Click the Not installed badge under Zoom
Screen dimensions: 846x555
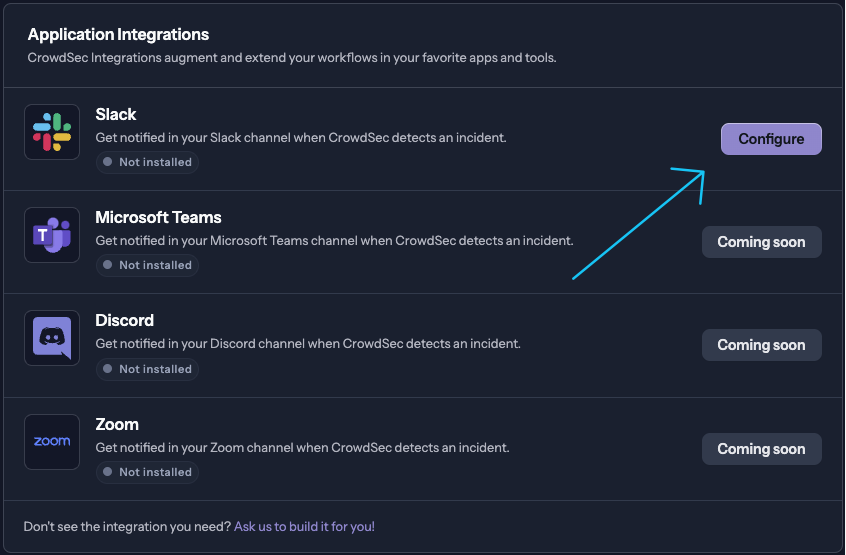click(x=147, y=472)
